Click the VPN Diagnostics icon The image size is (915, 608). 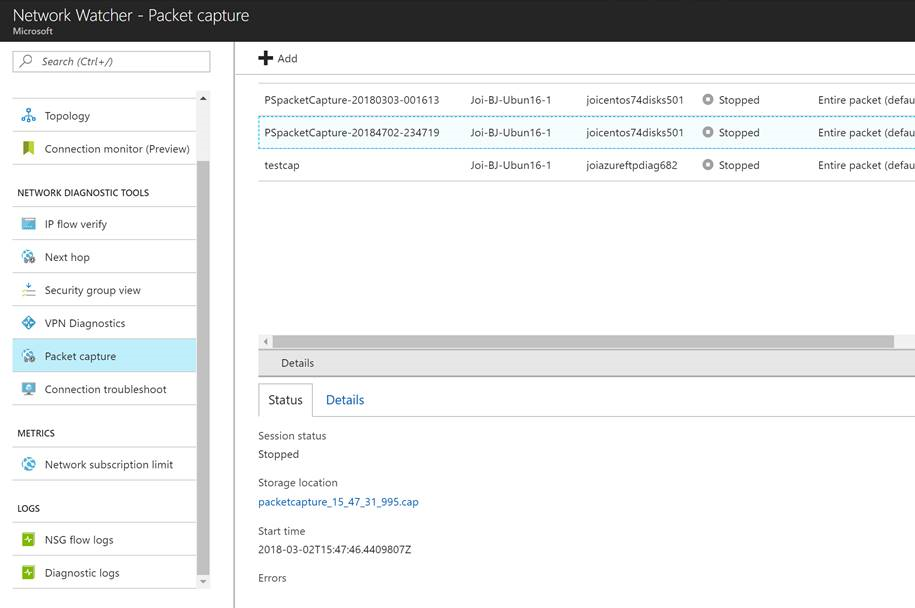[x=28, y=323]
